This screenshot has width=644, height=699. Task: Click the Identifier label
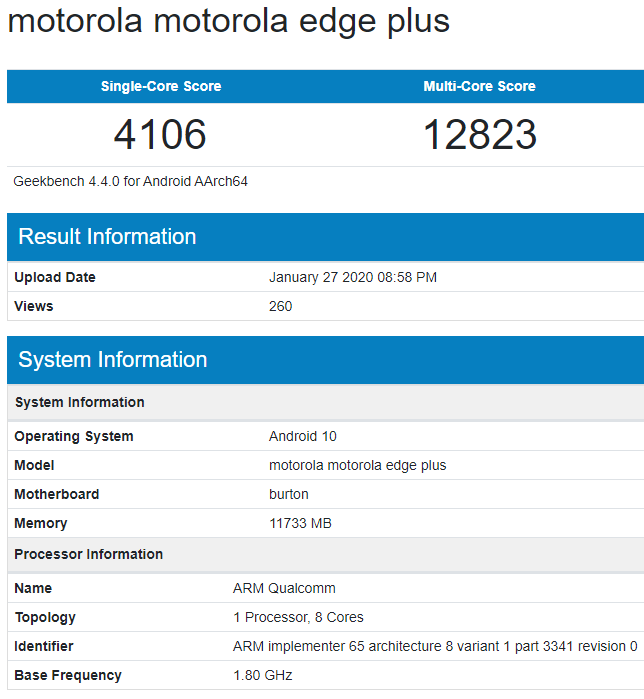[43, 646]
